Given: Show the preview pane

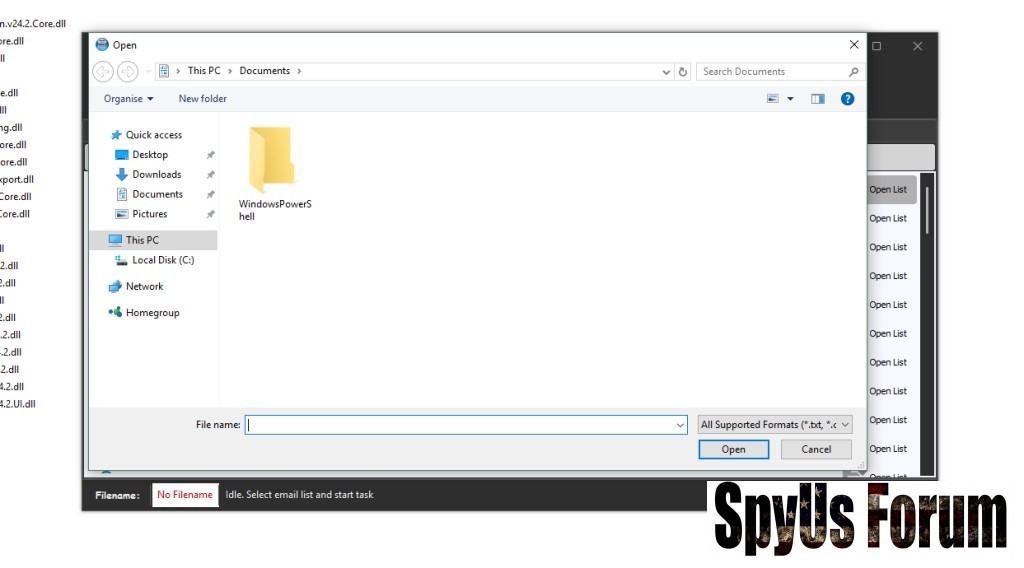Looking at the screenshot, I should pyautogui.click(x=818, y=99).
